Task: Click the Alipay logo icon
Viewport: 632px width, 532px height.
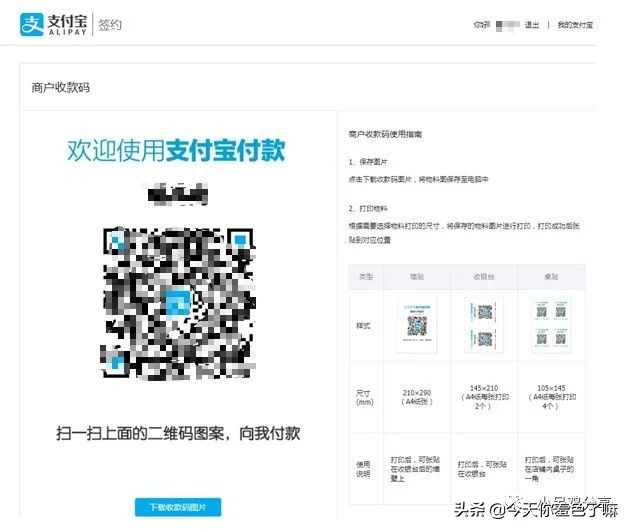Action: [31, 25]
